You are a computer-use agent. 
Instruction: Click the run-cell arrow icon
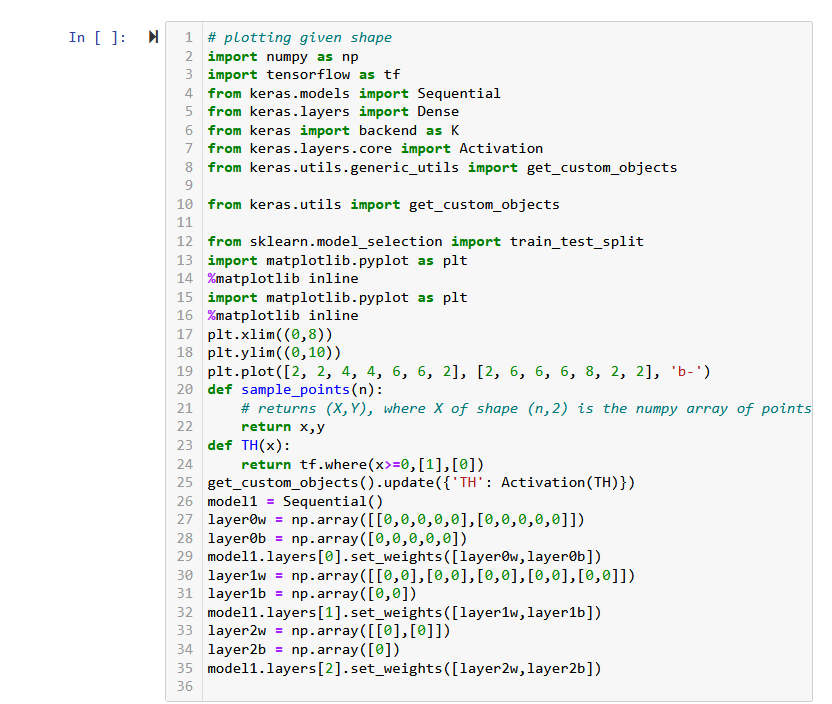151,37
